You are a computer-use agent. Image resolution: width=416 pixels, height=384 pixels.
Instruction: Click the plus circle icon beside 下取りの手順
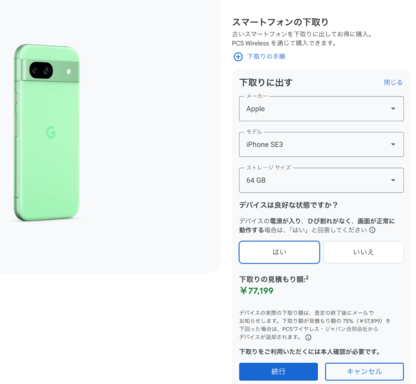click(238, 57)
